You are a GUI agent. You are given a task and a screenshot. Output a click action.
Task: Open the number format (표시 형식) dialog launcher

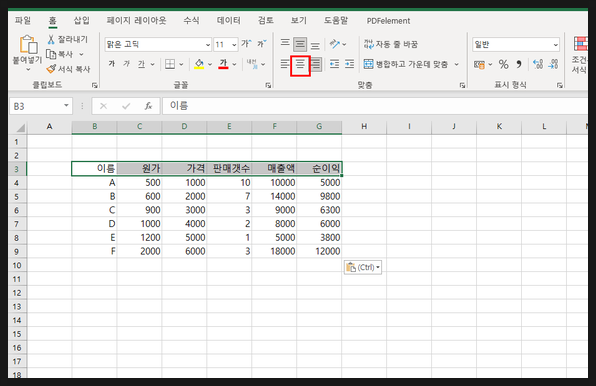click(560, 85)
